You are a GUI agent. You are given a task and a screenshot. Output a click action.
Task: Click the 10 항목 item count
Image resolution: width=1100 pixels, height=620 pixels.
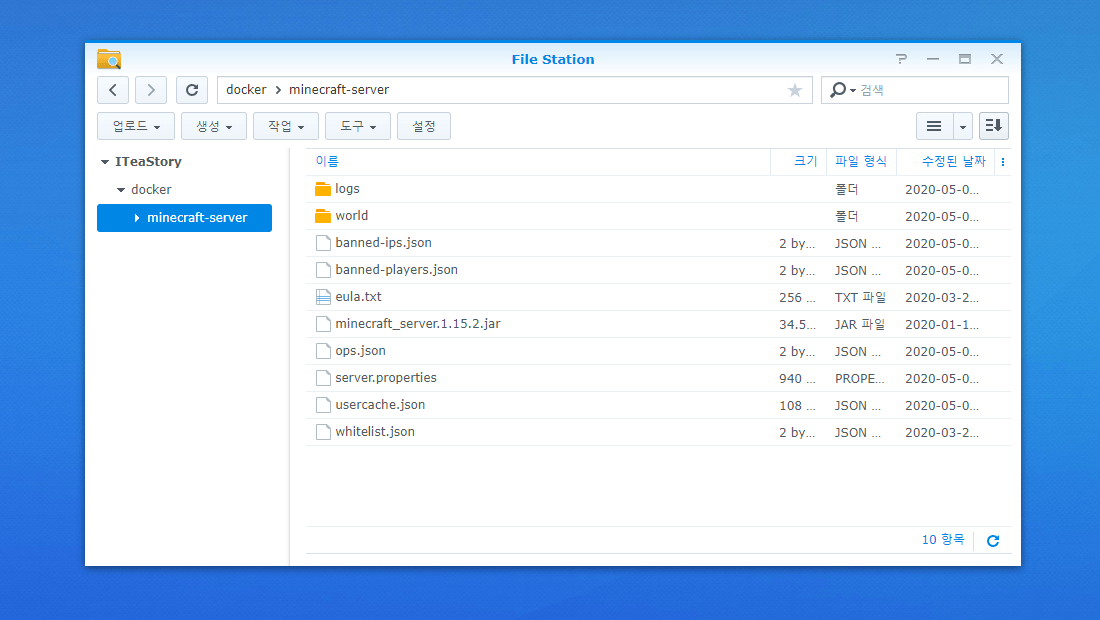point(943,539)
